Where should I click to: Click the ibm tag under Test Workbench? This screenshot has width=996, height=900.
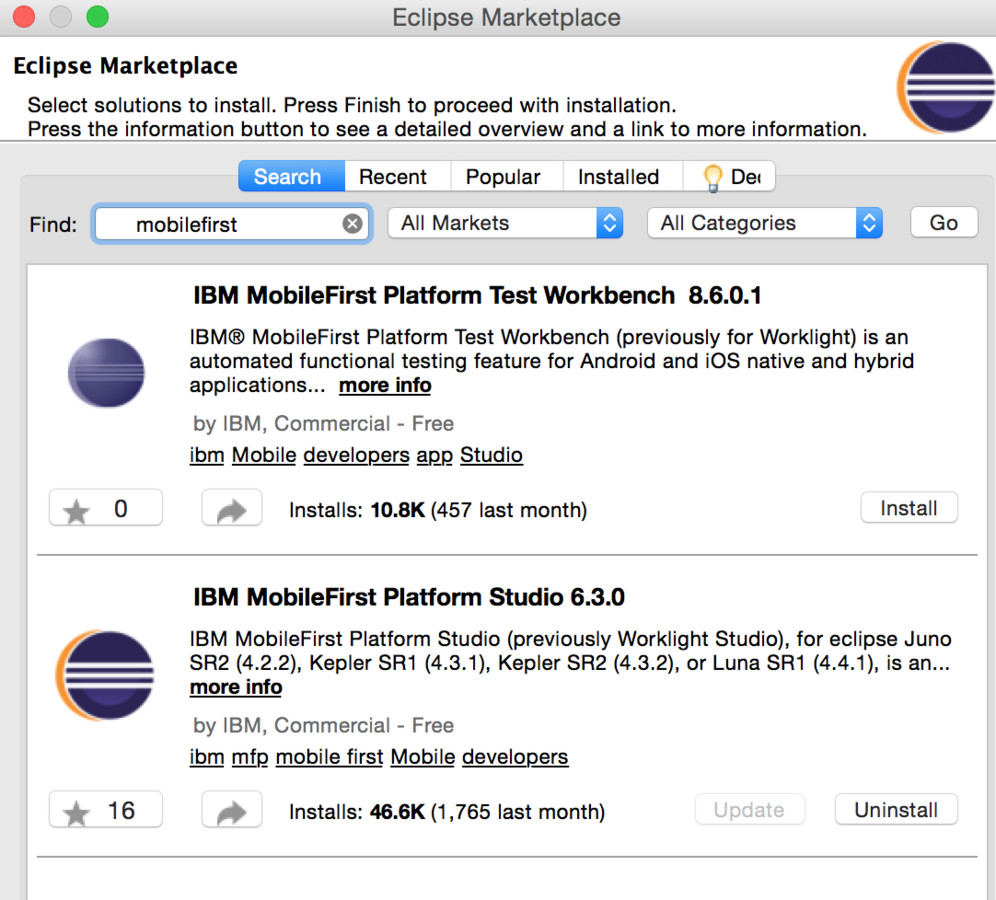[207, 455]
